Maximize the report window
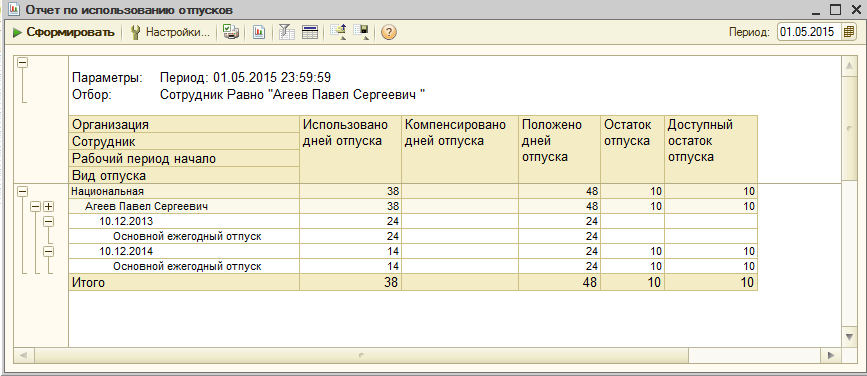Screen dimensions: 867x376 click(835, 9)
